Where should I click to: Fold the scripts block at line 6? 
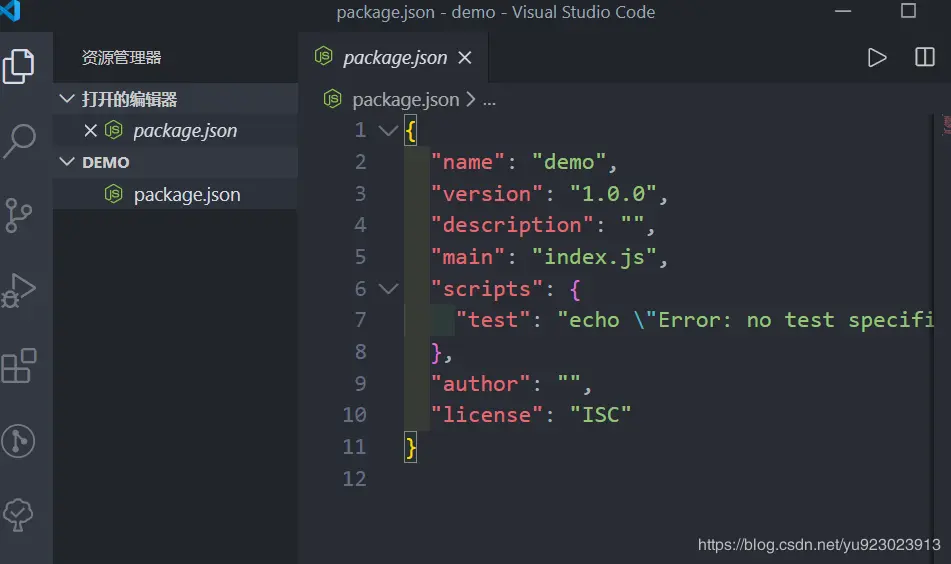pos(388,288)
